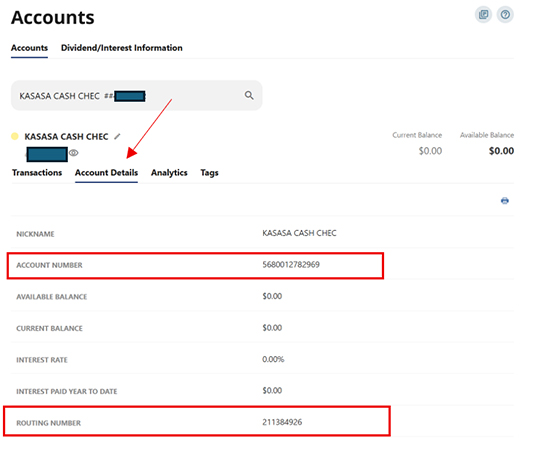Open the Tags tab
533x452 pixels.
(x=209, y=173)
